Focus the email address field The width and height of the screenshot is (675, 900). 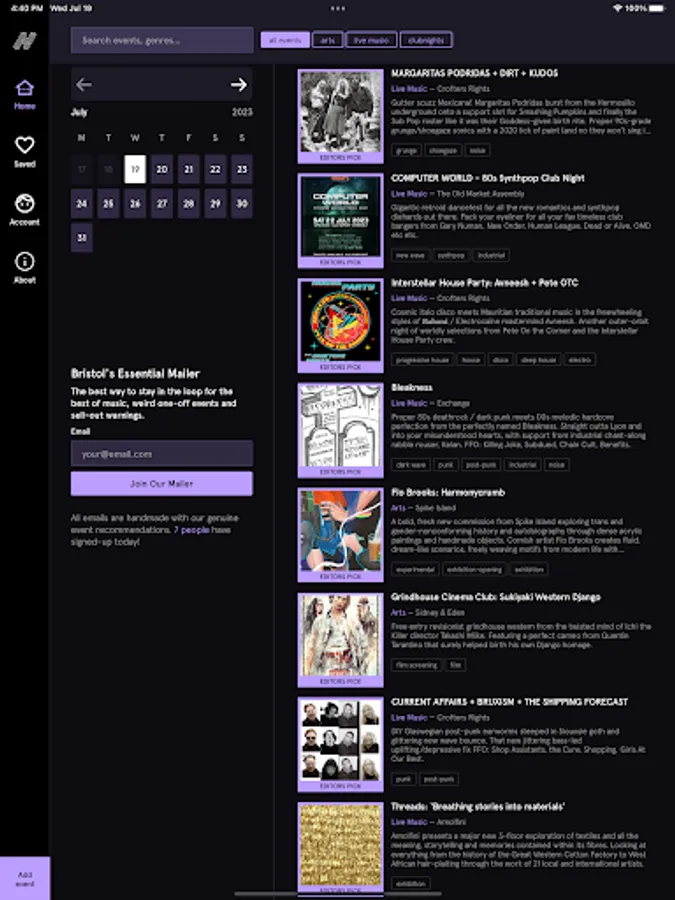pos(162,453)
